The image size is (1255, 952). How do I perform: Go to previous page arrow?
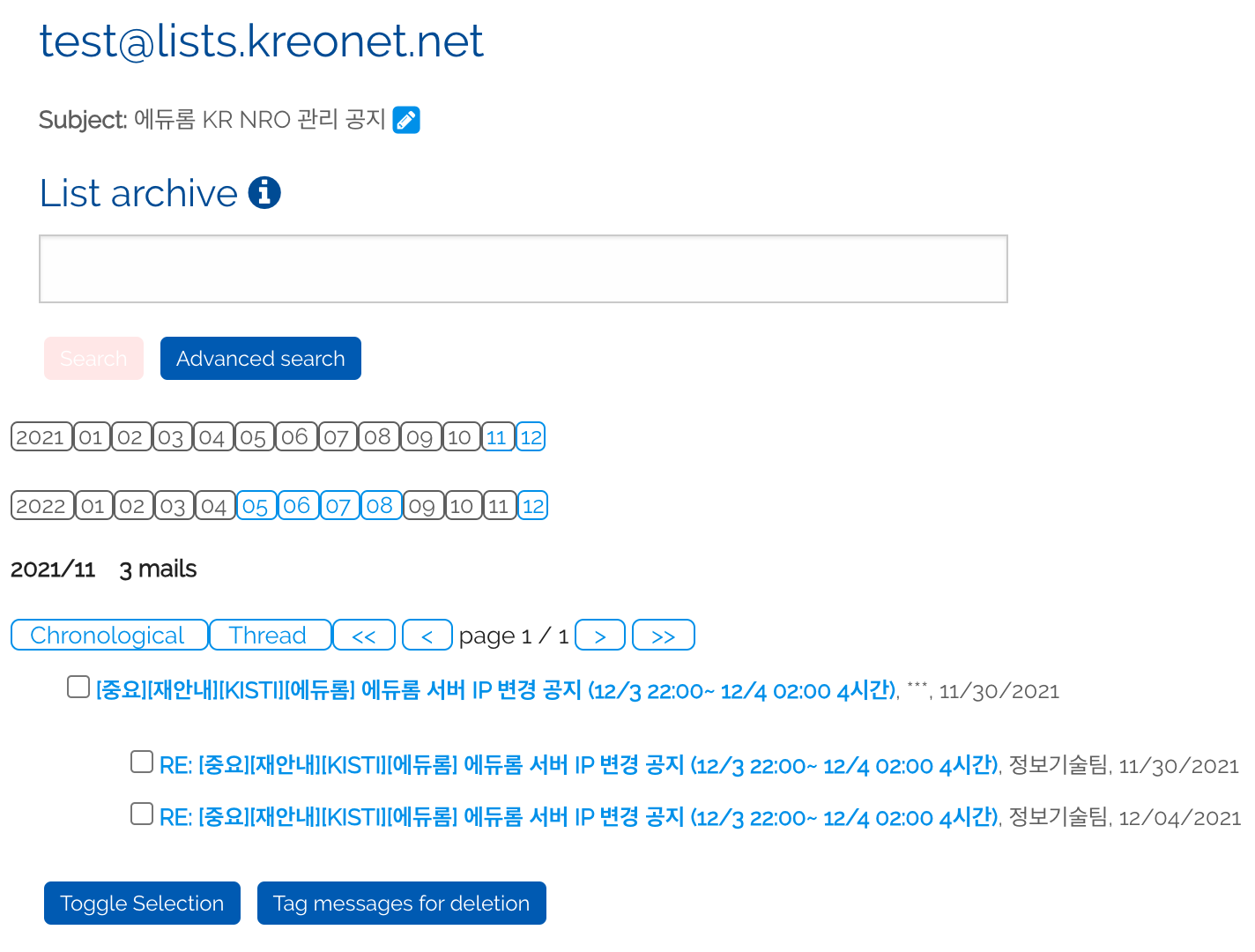click(427, 636)
